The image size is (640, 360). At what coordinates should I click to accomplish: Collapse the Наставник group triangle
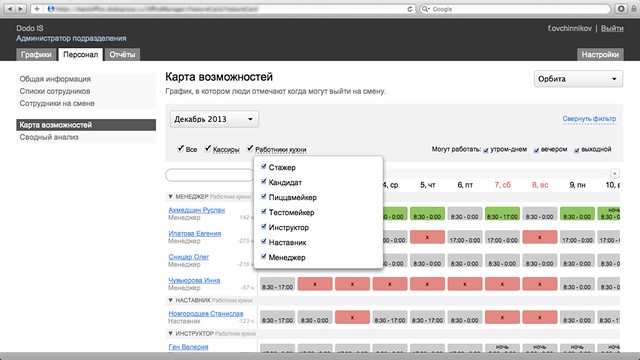point(170,300)
